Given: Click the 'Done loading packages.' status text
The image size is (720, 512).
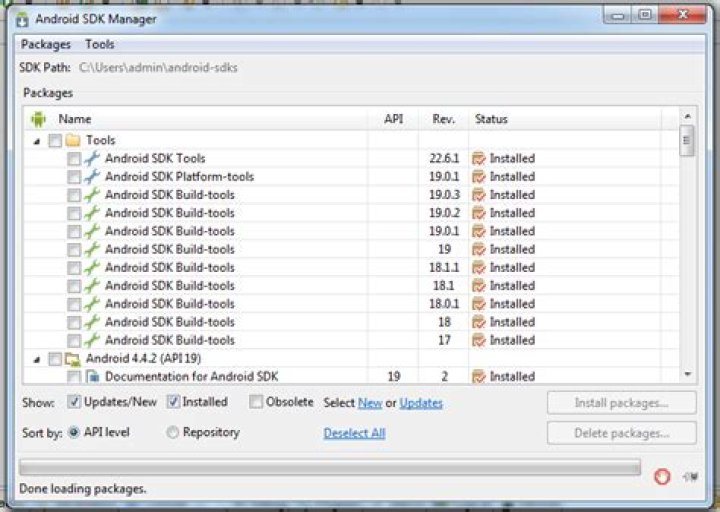Looking at the screenshot, I should (83, 489).
